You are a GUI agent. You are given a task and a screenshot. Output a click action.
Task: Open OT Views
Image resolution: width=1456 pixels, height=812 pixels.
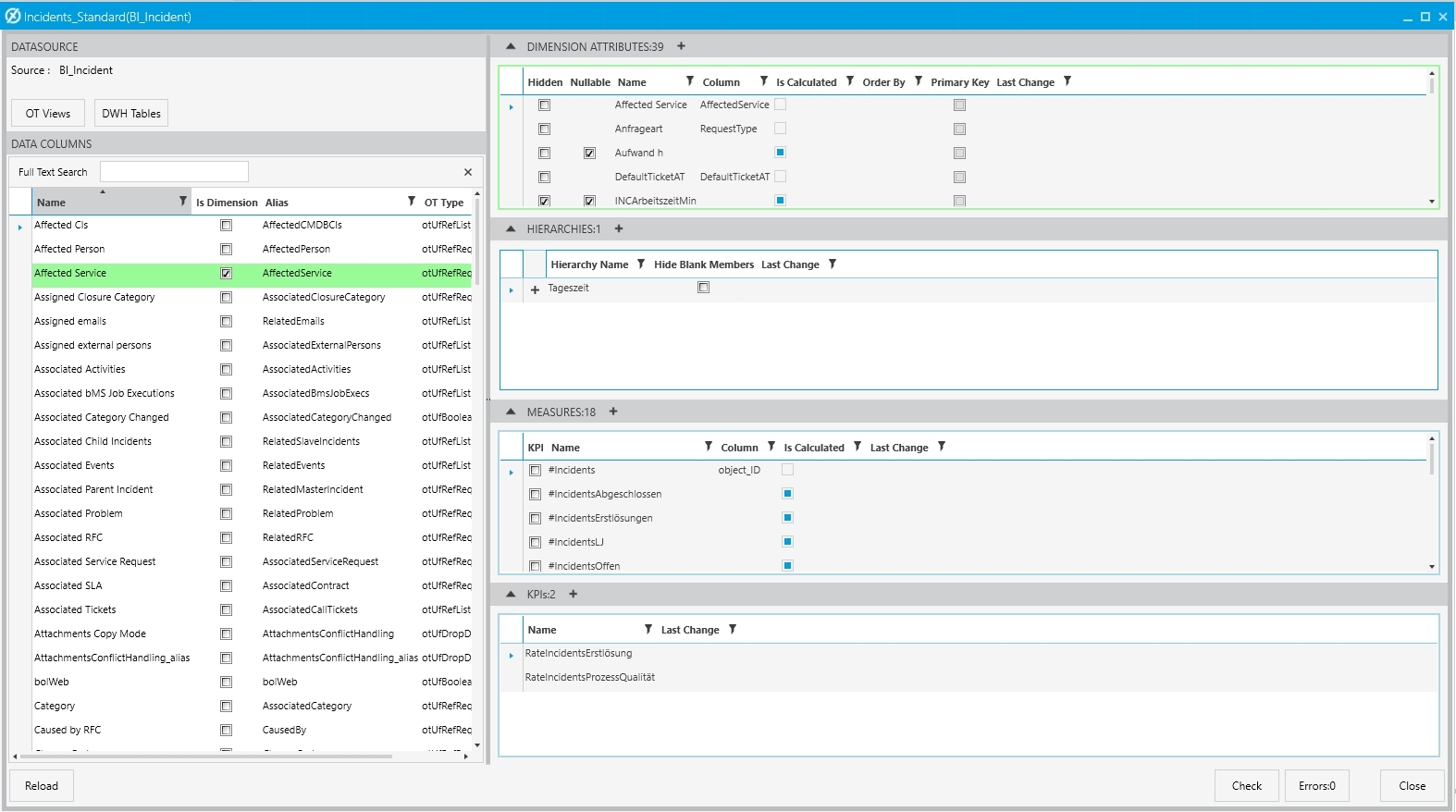(x=48, y=113)
